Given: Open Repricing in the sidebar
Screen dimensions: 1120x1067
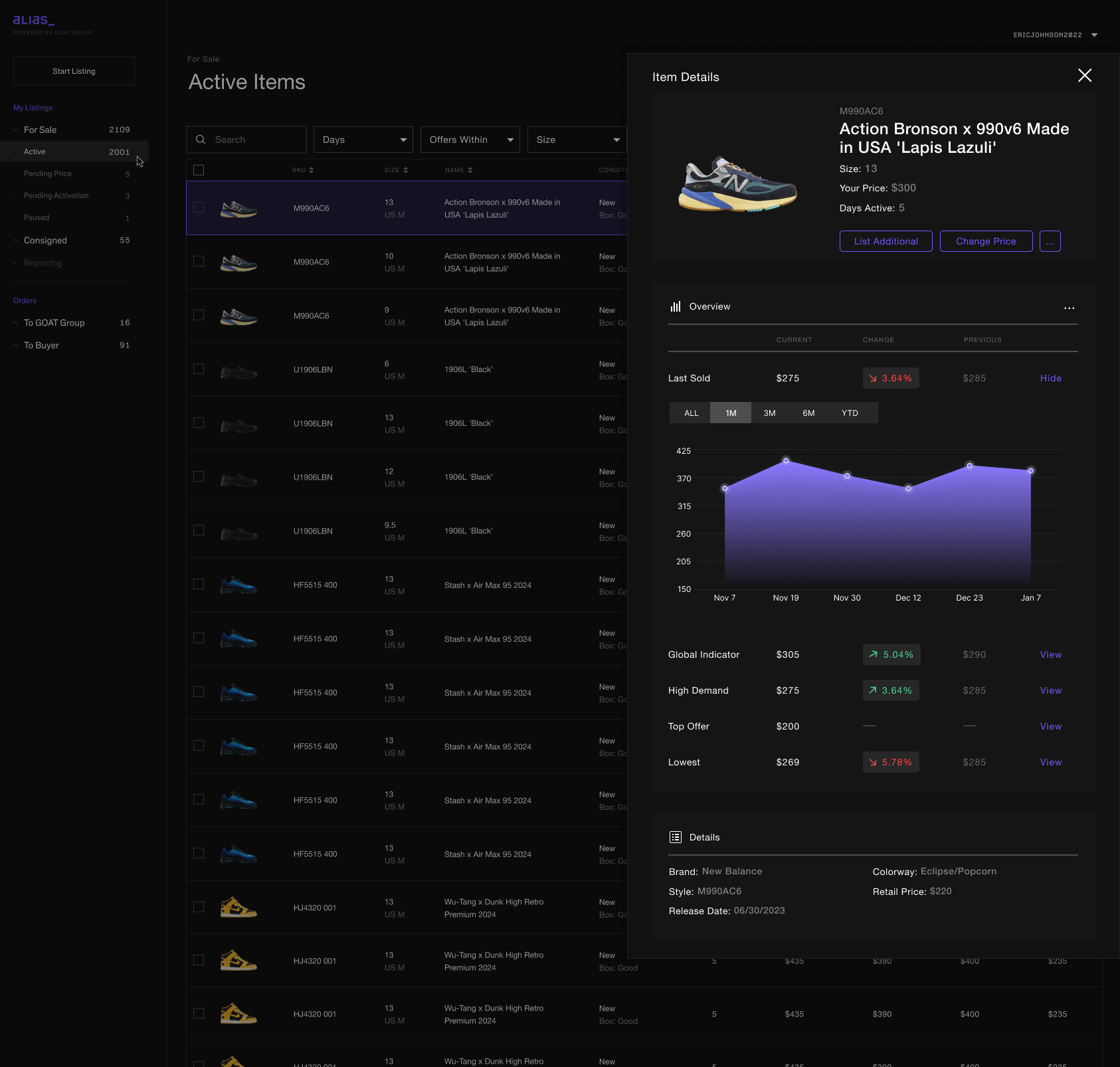Looking at the screenshot, I should 43,263.
